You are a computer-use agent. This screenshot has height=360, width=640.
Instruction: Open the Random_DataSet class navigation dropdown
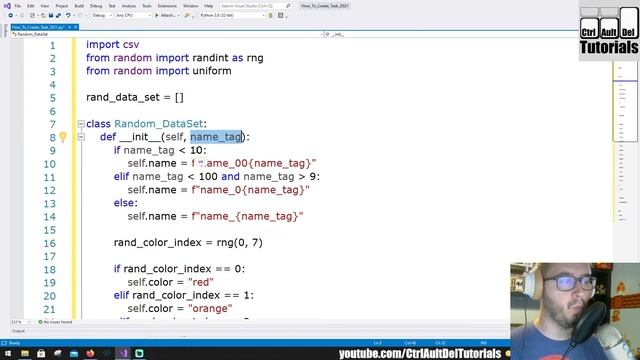pos(167,35)
